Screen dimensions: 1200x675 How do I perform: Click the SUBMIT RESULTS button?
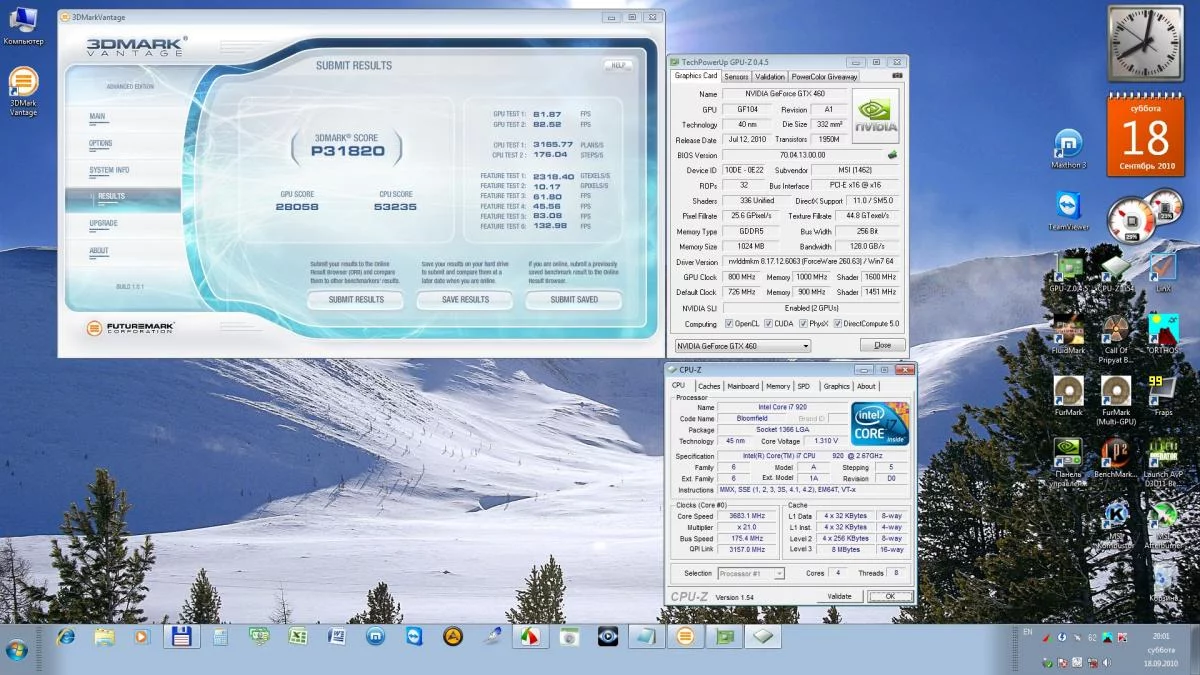(355, 300)
